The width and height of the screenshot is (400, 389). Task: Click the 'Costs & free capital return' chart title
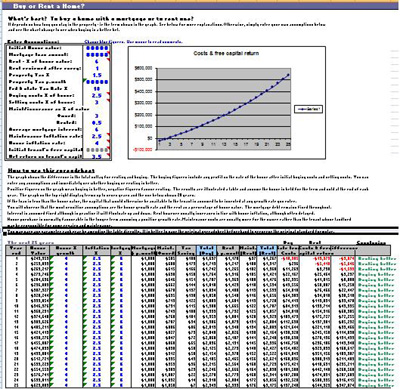pyautogui.click(x=226, y=53)
